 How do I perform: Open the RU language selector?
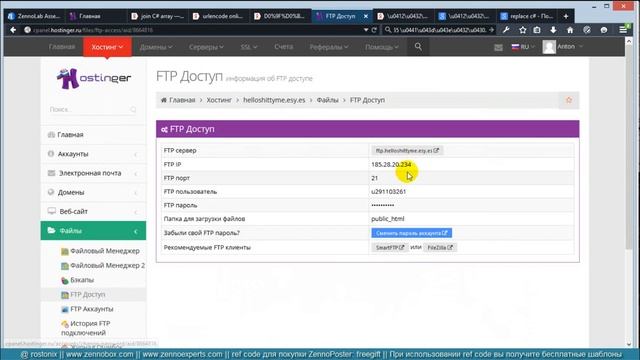pos(523,47)
